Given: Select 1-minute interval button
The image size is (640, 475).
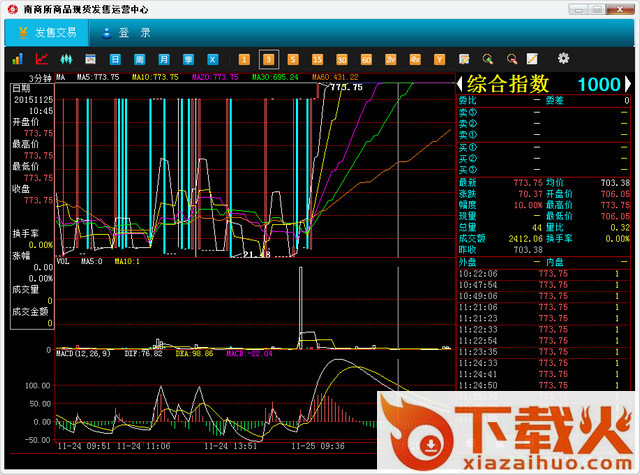Looking at the screenshot, I should (x=244, y=60).
